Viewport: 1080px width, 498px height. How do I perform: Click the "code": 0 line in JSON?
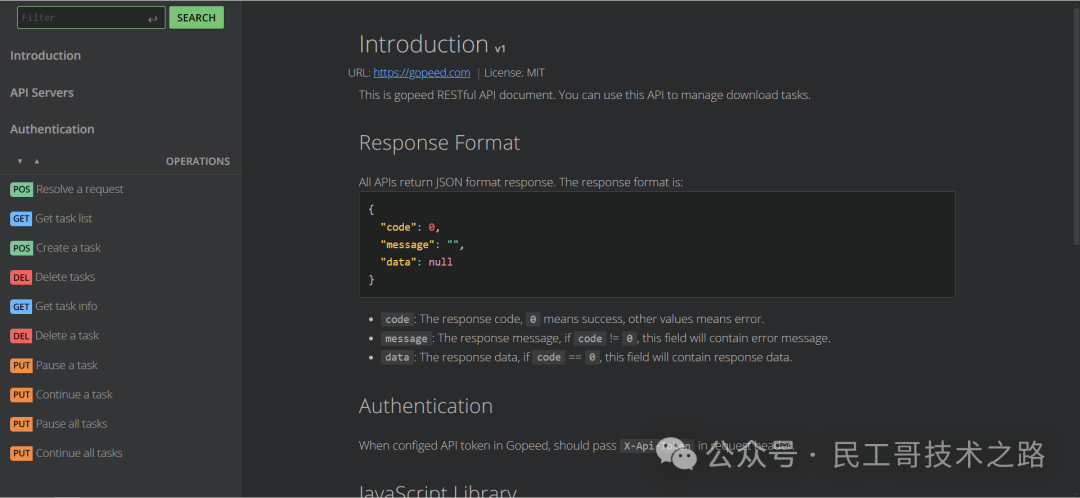coord(410,227)
